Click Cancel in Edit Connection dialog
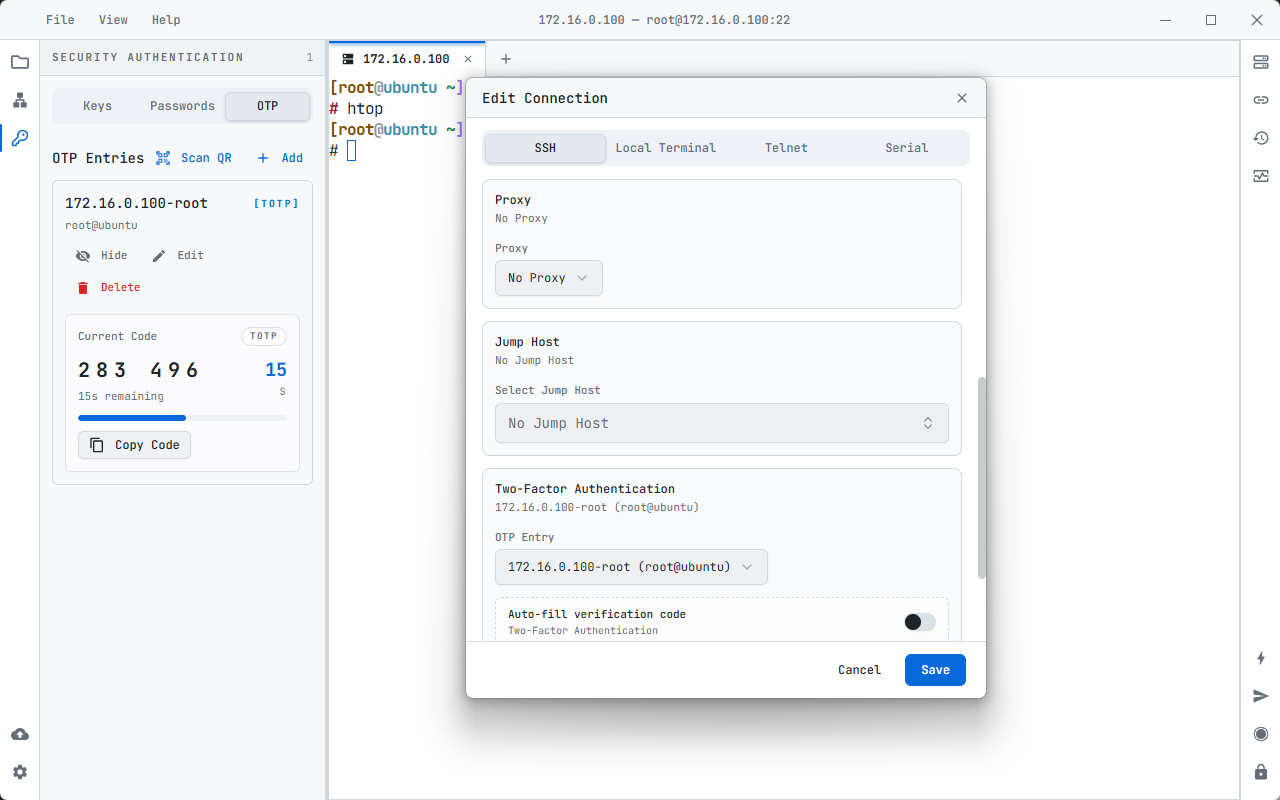This screenshot has height=800, width=1280. (860, 670)
